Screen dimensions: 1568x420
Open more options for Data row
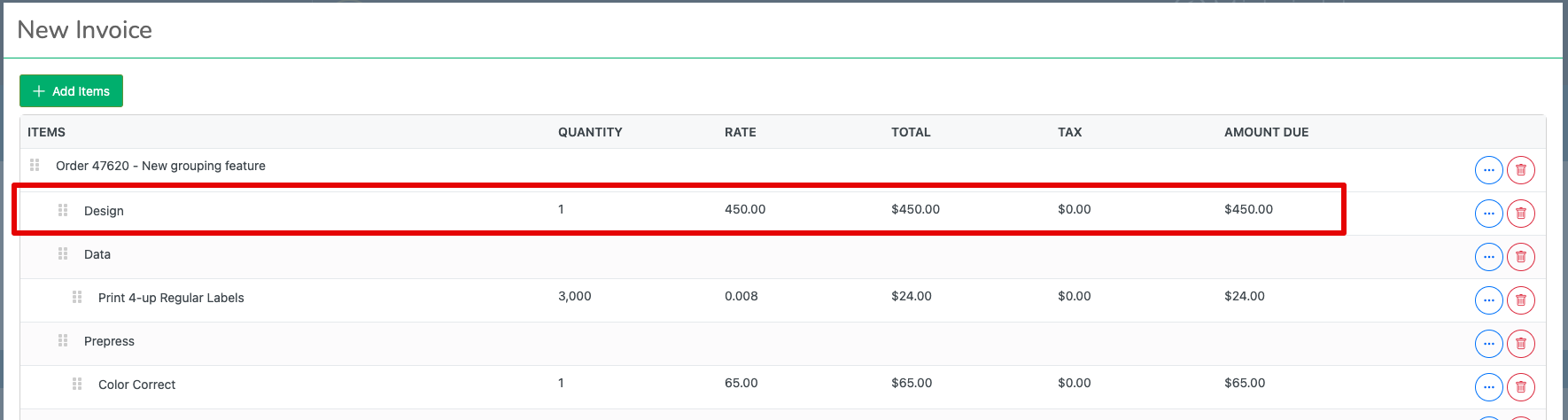pyautogui.click(x=1488, y=257)
